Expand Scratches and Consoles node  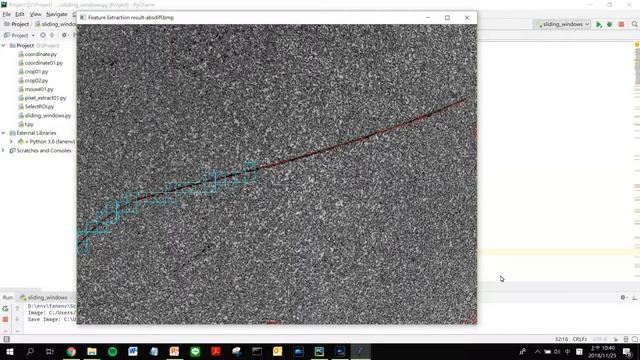click(x=4, y=151)
